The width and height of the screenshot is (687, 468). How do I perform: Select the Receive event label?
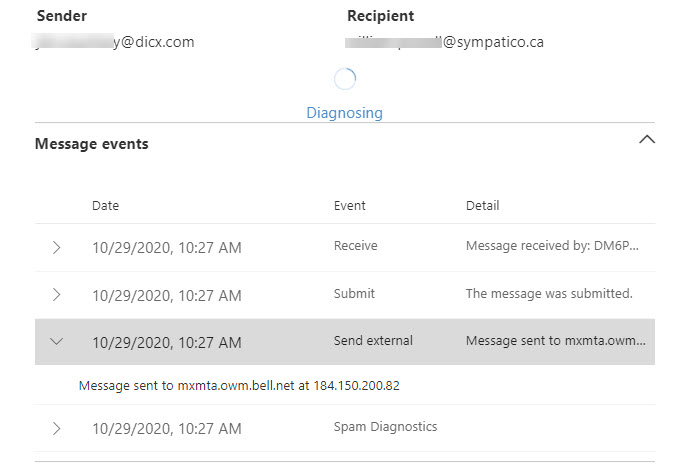(355, 246)
